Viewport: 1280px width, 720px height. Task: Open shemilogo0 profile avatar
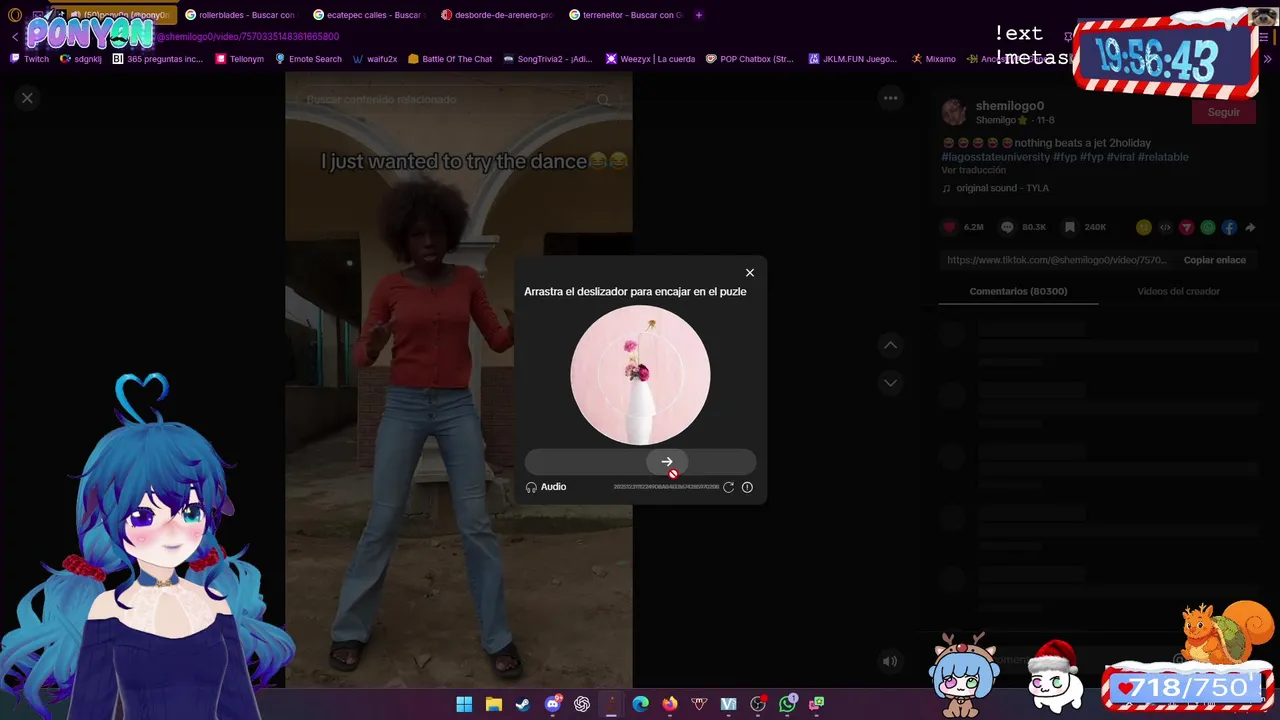[954, 112]
